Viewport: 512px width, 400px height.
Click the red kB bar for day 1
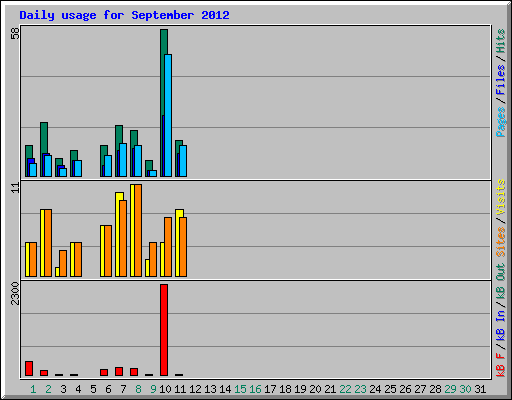coord(29,368)
